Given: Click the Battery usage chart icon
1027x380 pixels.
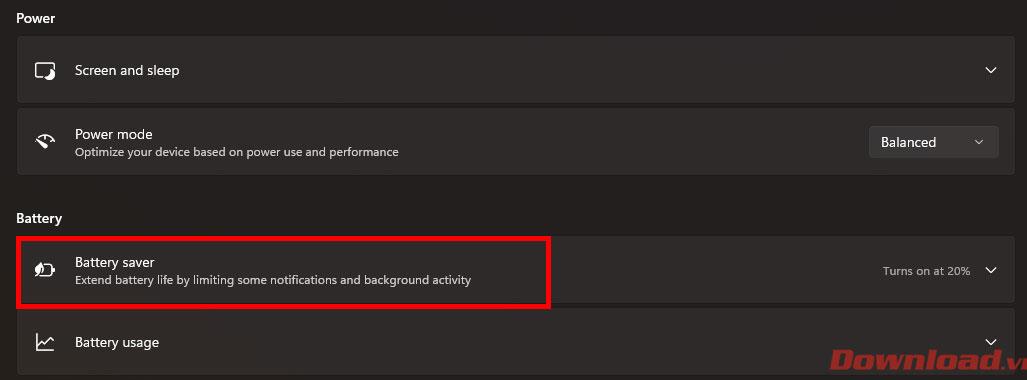Looking at the screenshot, I should pyautogui.click(x=45, y=342).
